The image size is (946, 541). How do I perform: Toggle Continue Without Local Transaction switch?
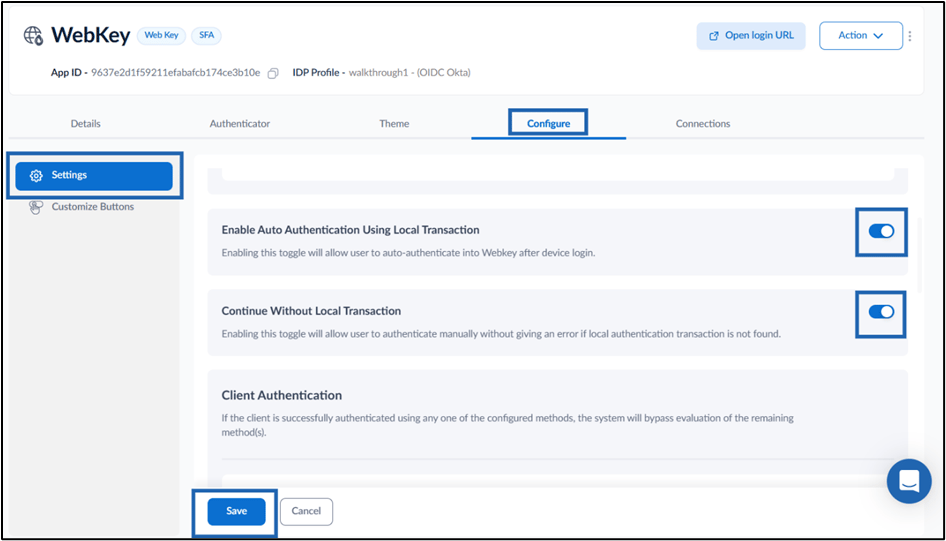tap(881, 312)
